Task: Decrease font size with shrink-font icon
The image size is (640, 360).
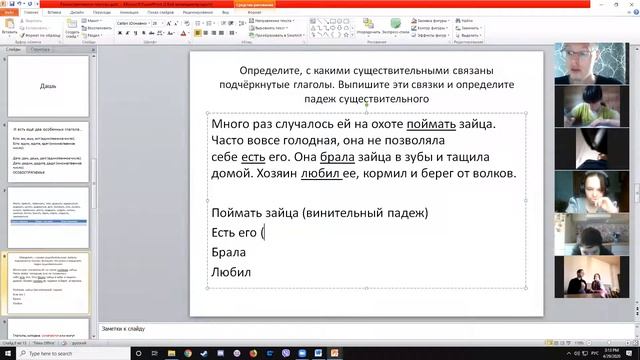Action: click(x=176, y=24)
